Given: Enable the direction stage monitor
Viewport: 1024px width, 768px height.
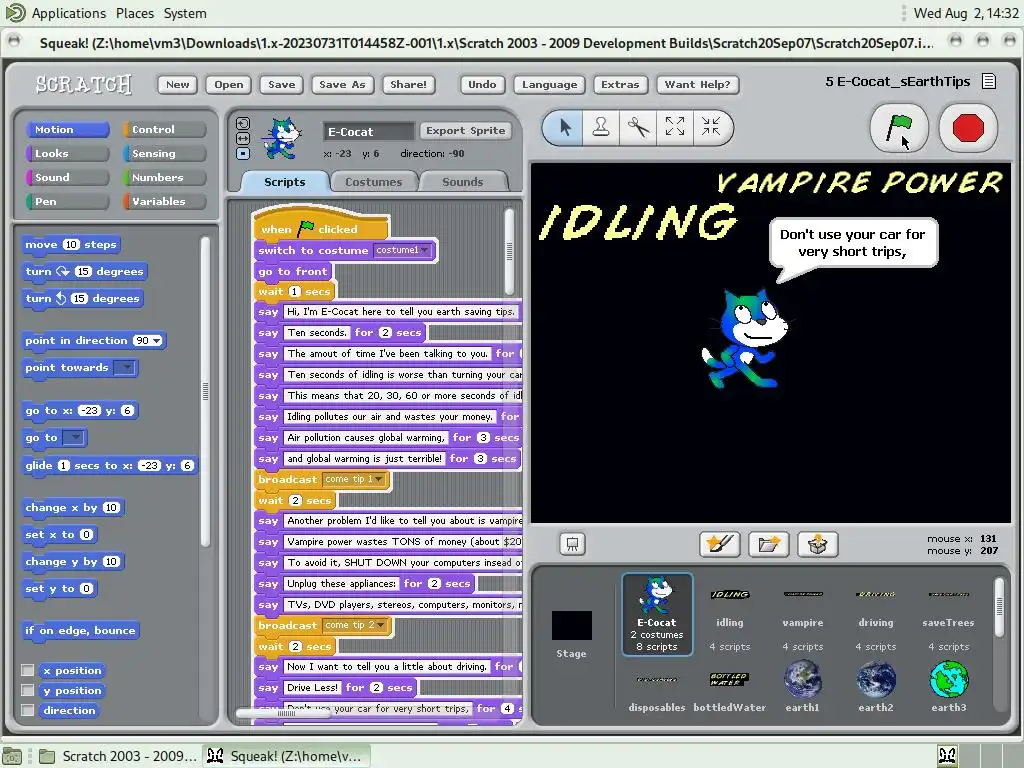Looking at the screenshot, I should click(27, 710).
